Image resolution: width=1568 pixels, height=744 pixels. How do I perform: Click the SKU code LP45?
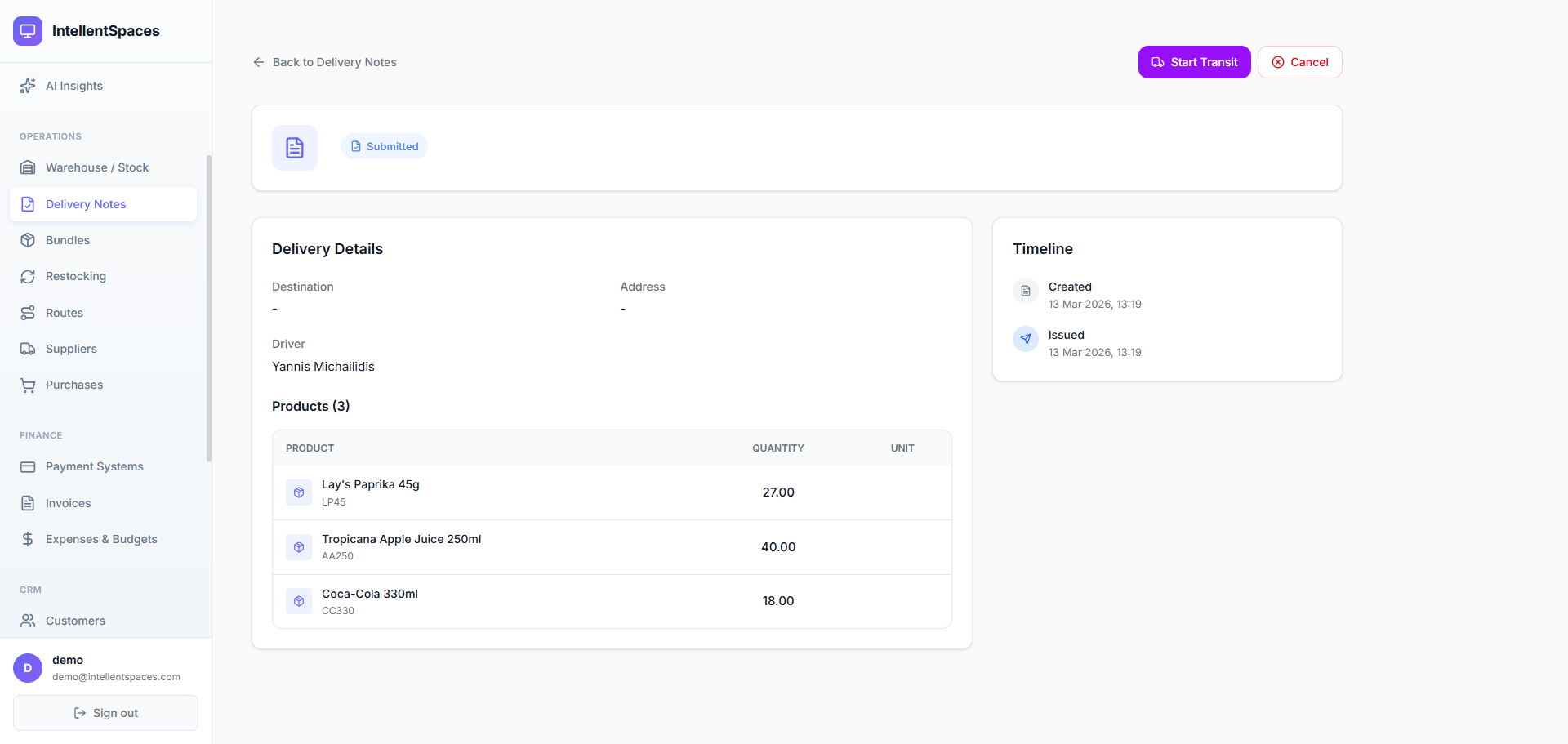[334, 502]
